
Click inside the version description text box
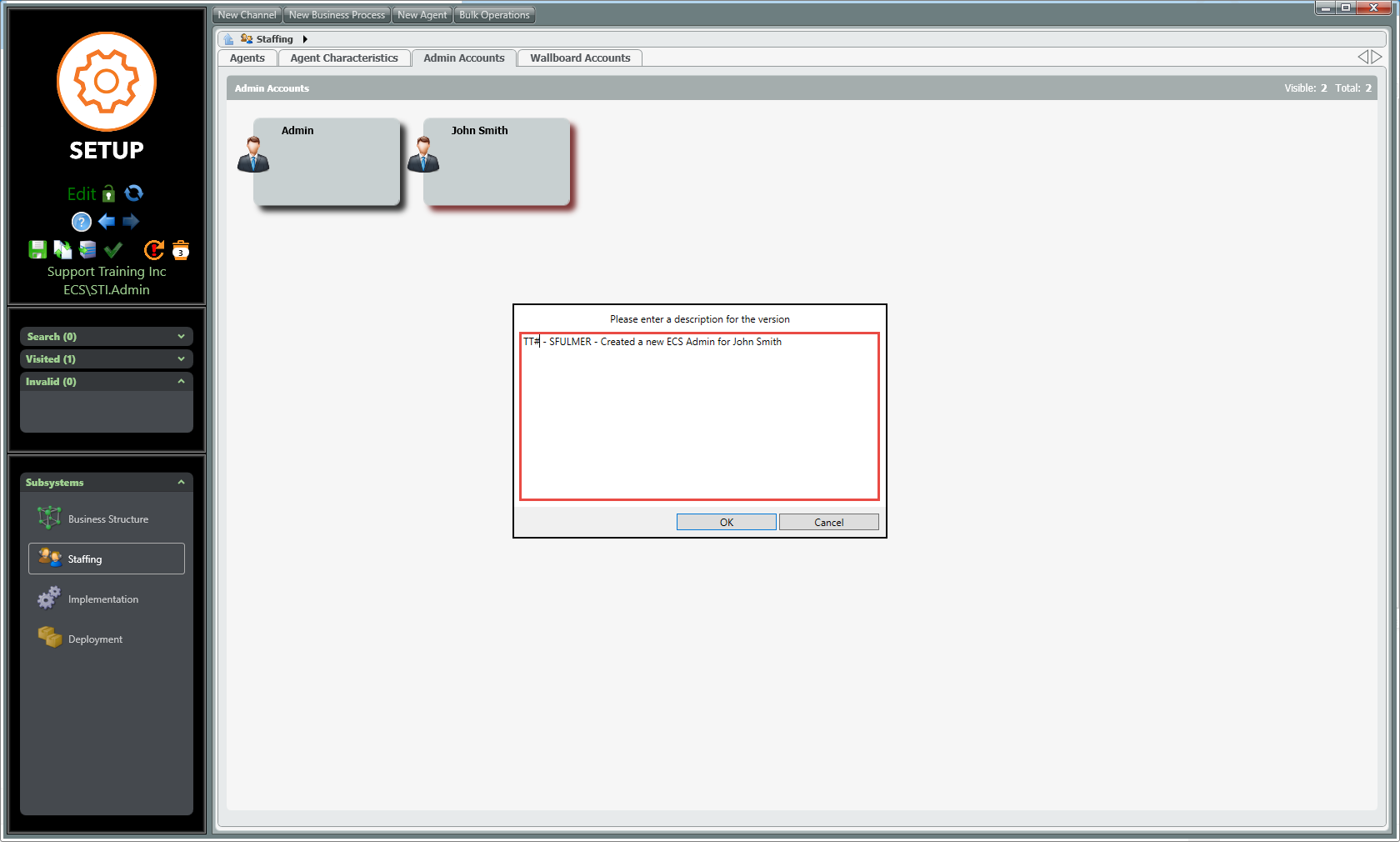(699, 417)
